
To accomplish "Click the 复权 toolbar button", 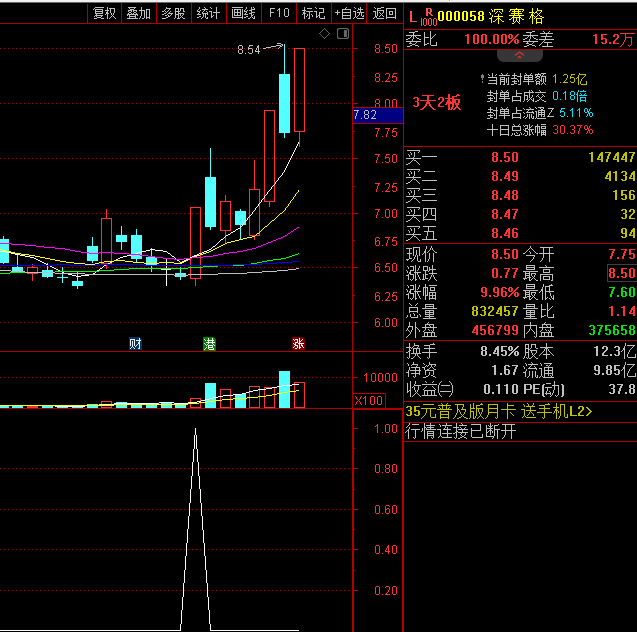I will pos(104,13).
